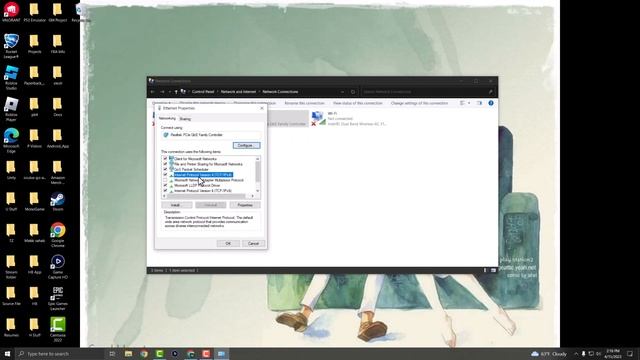Open address bar history dropdown

coord(342,92)
